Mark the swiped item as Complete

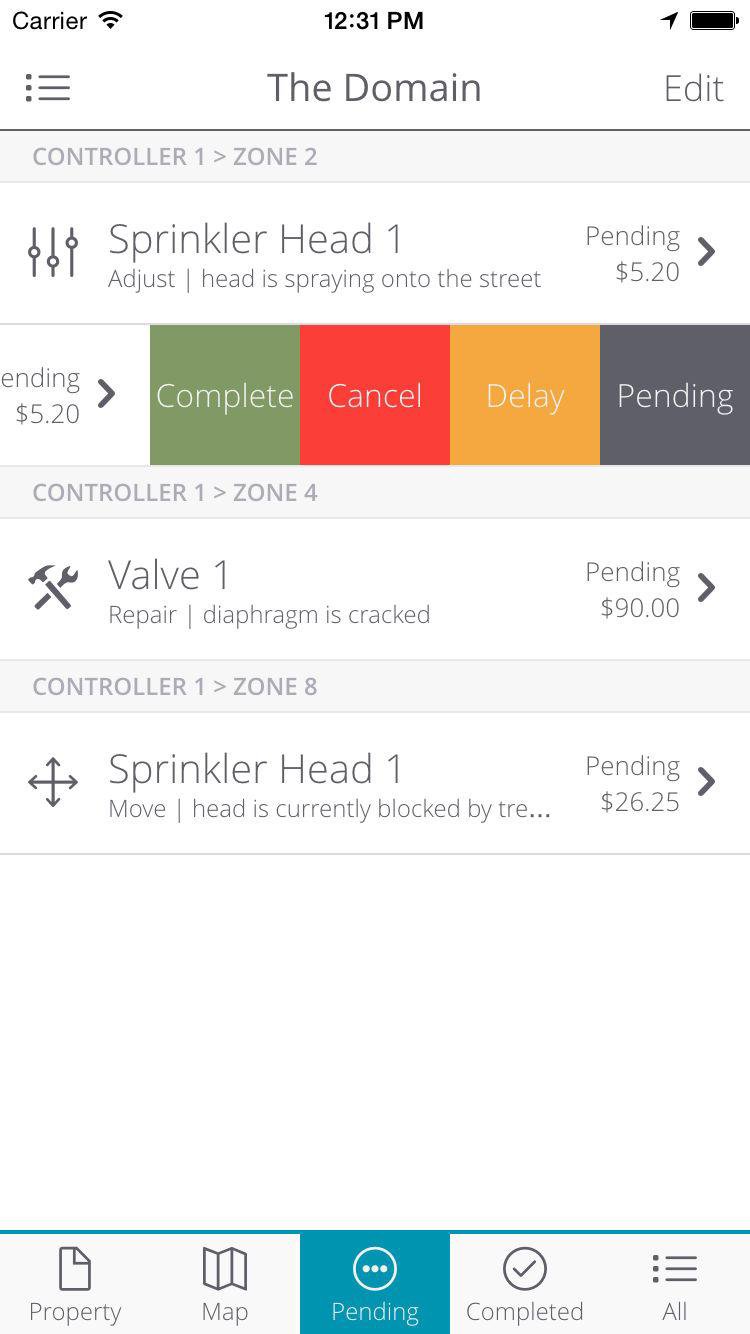225,395
